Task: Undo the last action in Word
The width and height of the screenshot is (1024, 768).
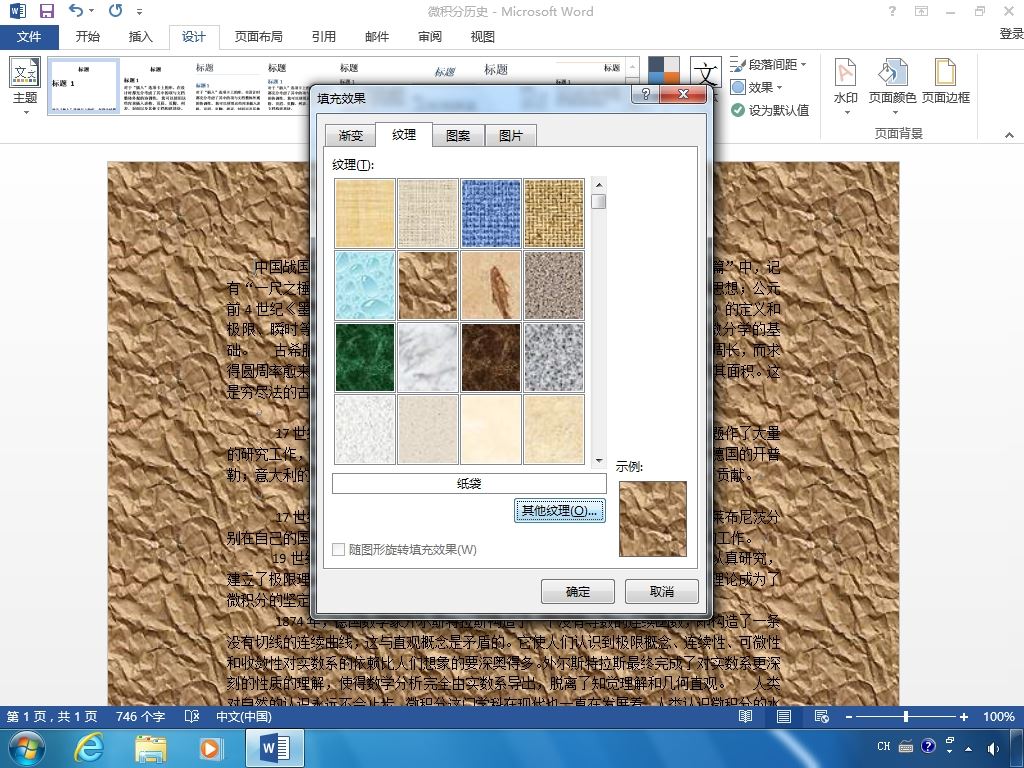Action: pos(76,10)
